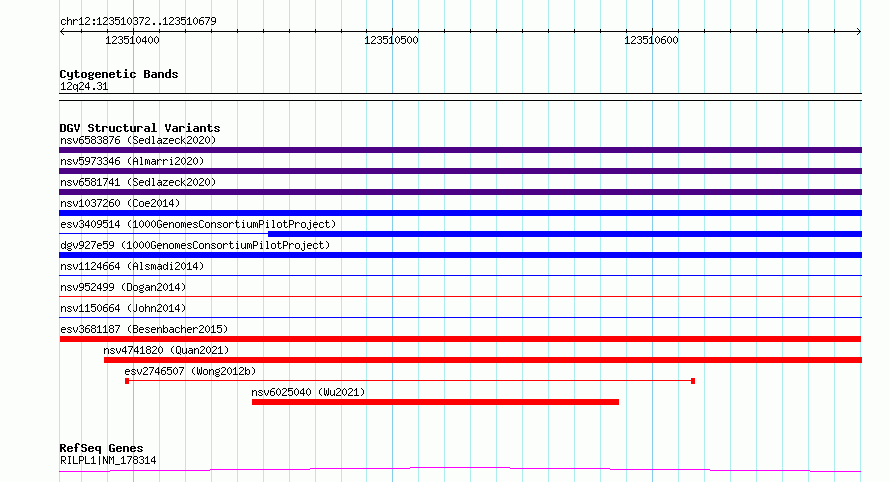Click left red endpoint square of esv2746507
Screen dimensions: 890x482
127,381
